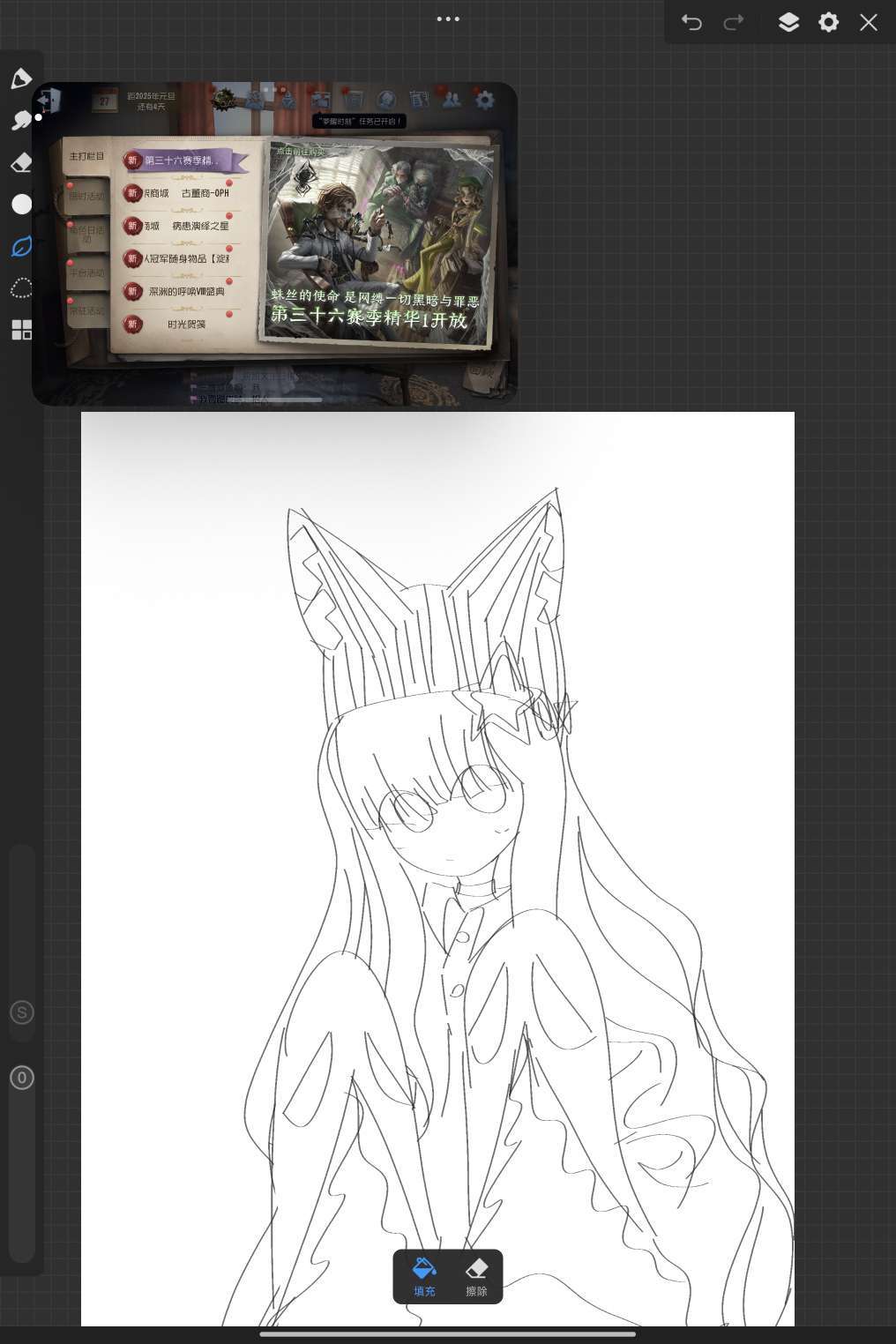
Task: Select the eraser tool in sidebar
Action: point(21,162)
